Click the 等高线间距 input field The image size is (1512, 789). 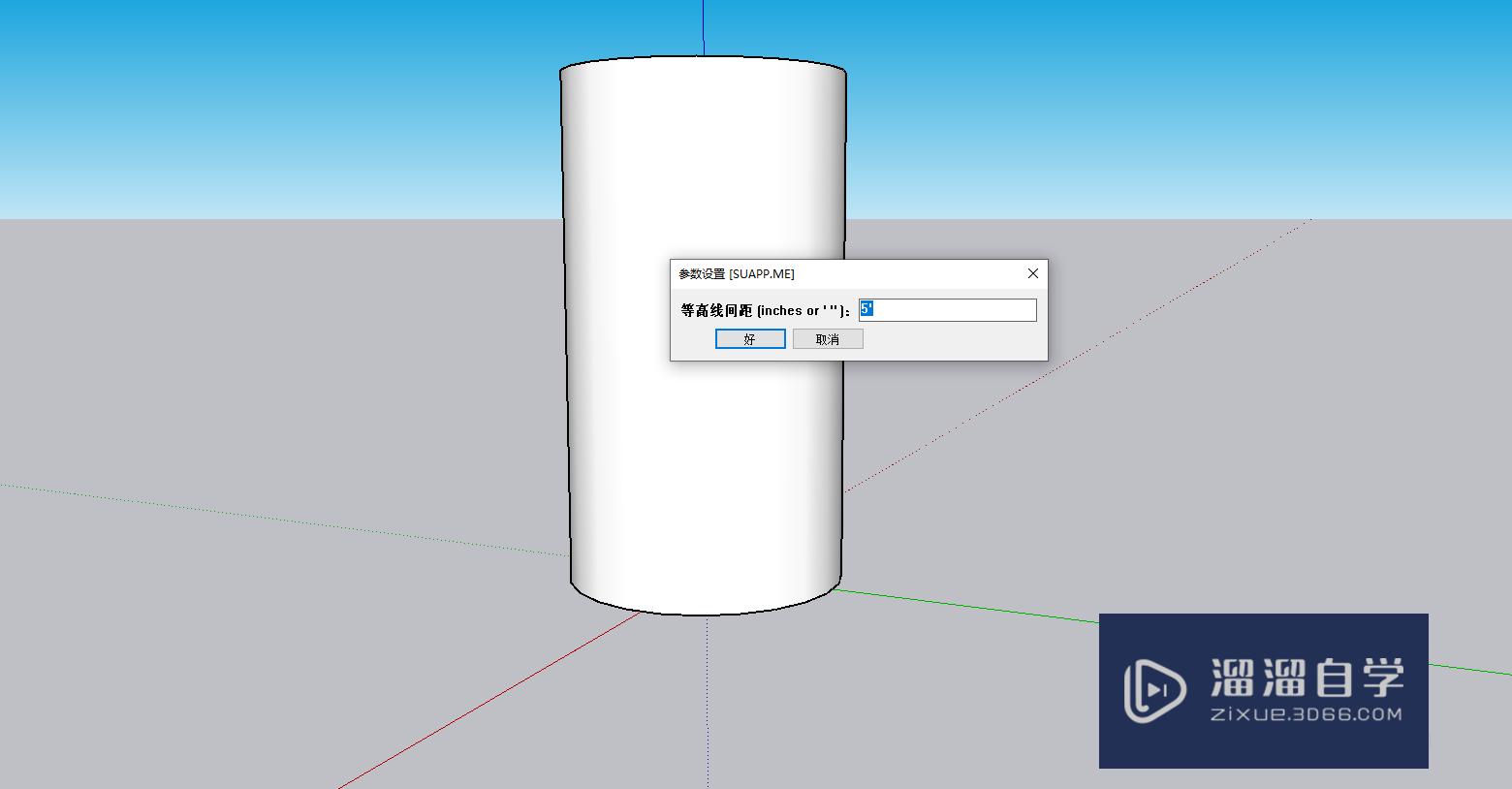pyautogui.click(x=948, y=309)
